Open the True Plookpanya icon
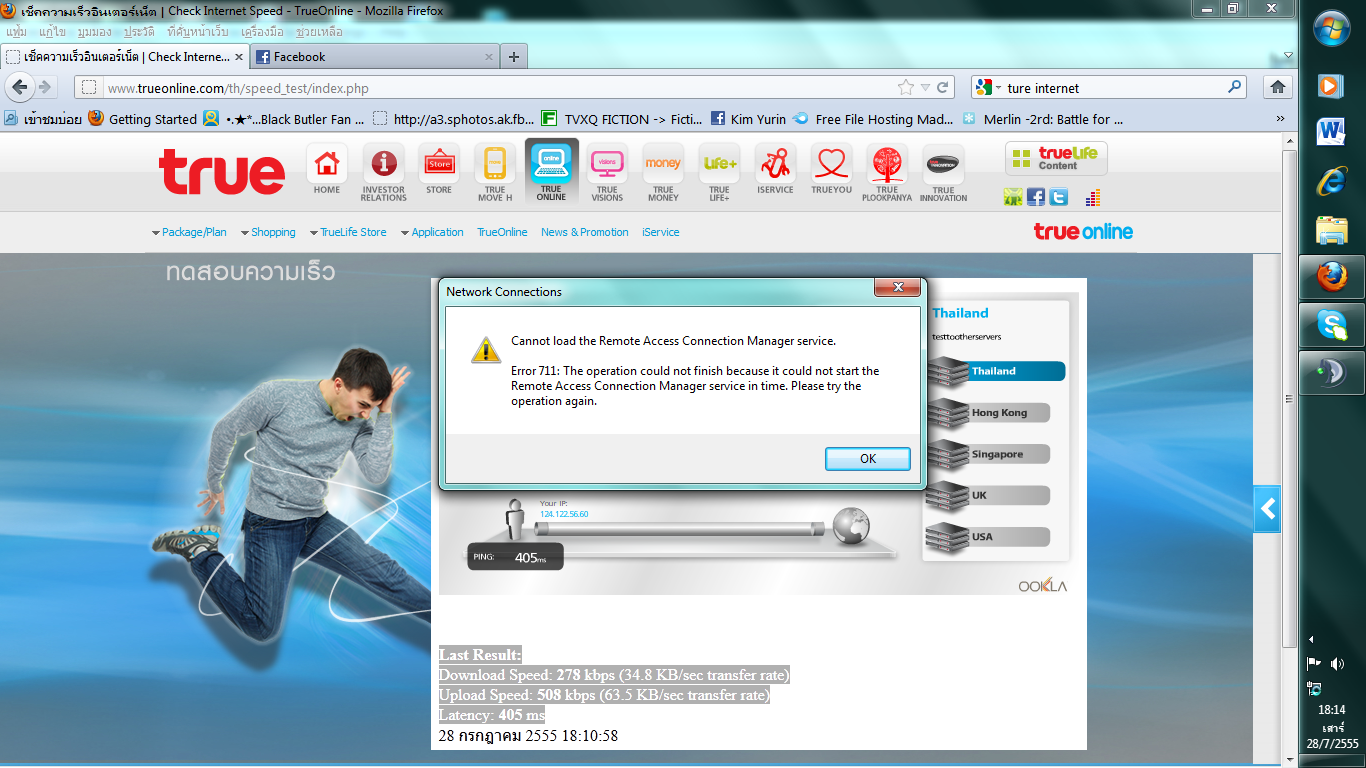 tap(887, 173)
